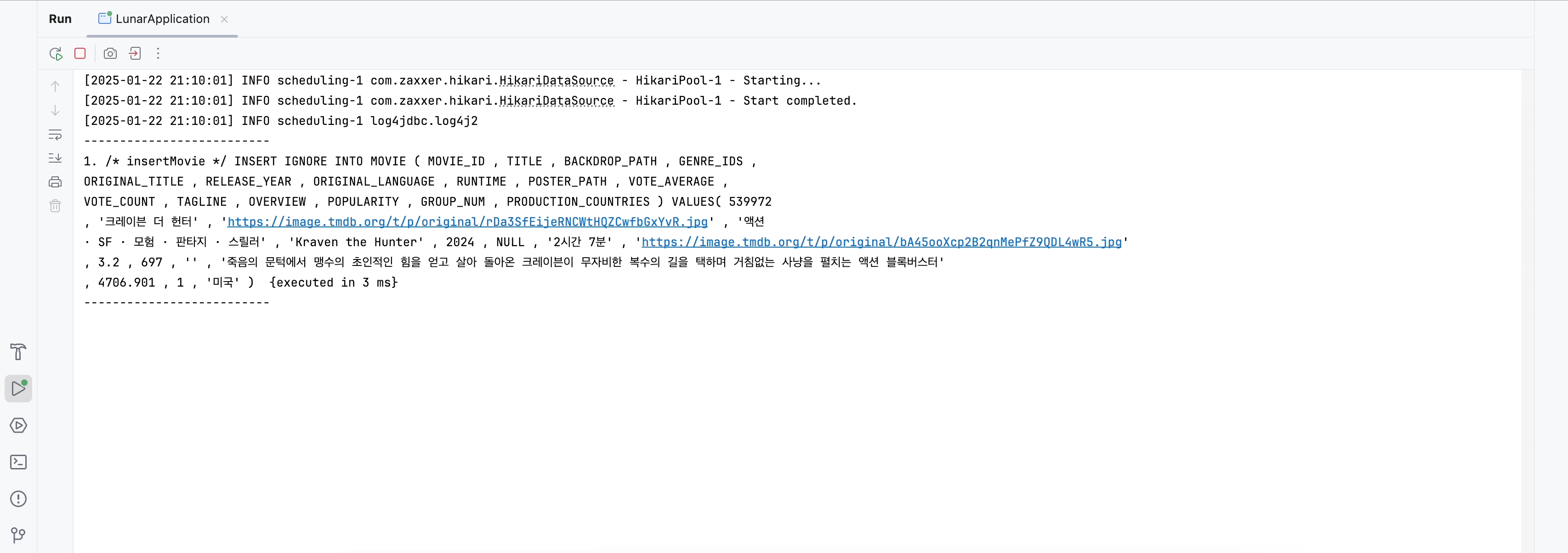Click the Exit icon in the run toolbar
The width and height of the screenshot is (1568, 553).
[x=135, y=54]
